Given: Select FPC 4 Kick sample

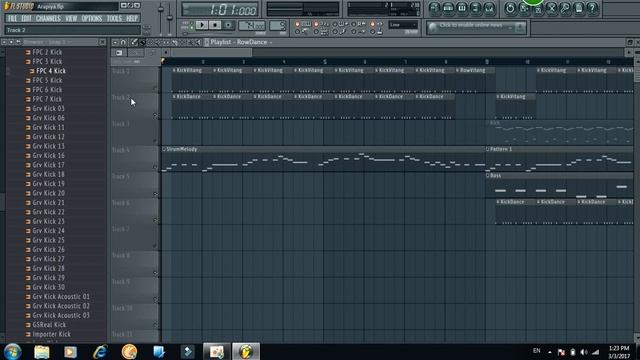Looking at the screenshot, I should 51,71.
